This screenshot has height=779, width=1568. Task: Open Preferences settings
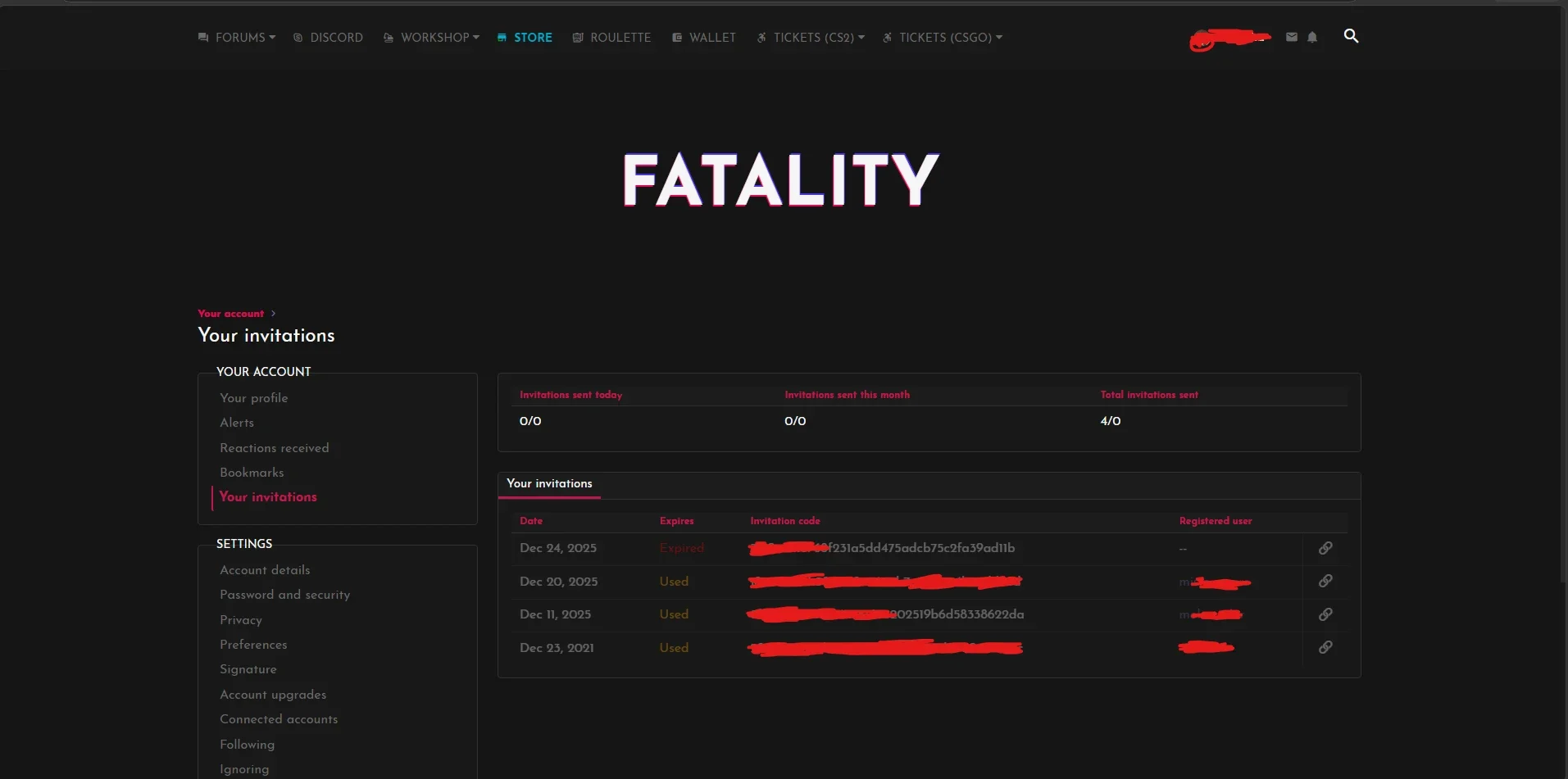coord(253,645)
